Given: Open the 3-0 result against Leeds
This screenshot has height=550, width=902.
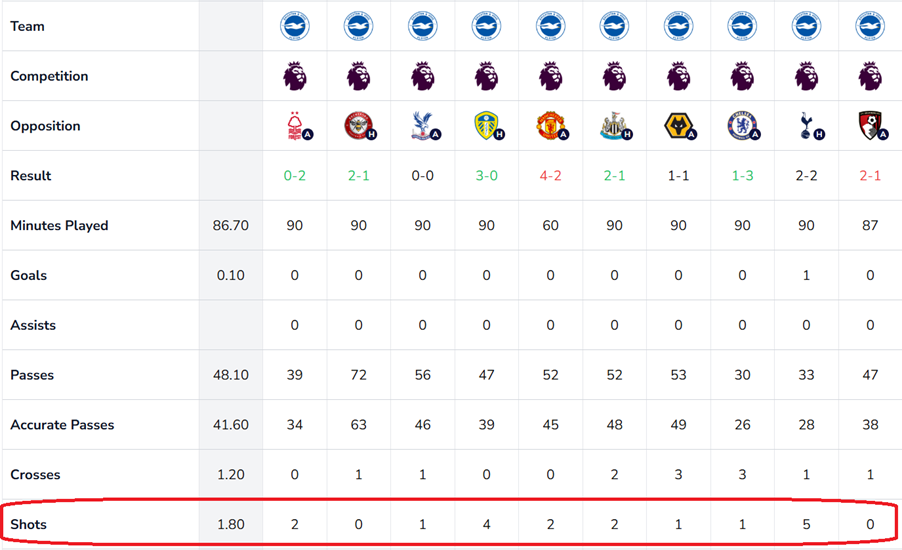Looking at the screenshot, I should coord(486,176).
